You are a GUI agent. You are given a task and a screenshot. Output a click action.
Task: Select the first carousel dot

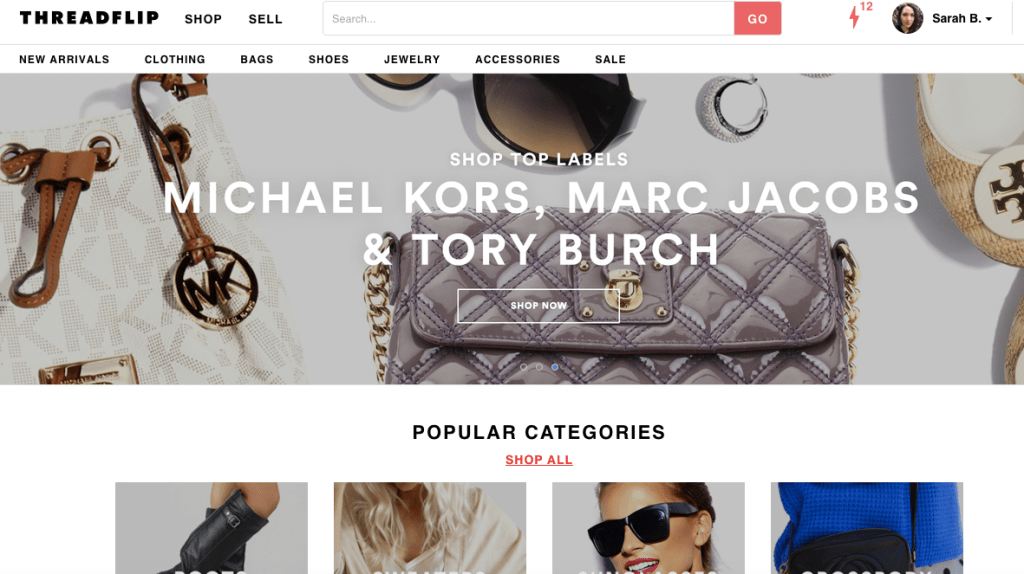click(x=523, y=367)
